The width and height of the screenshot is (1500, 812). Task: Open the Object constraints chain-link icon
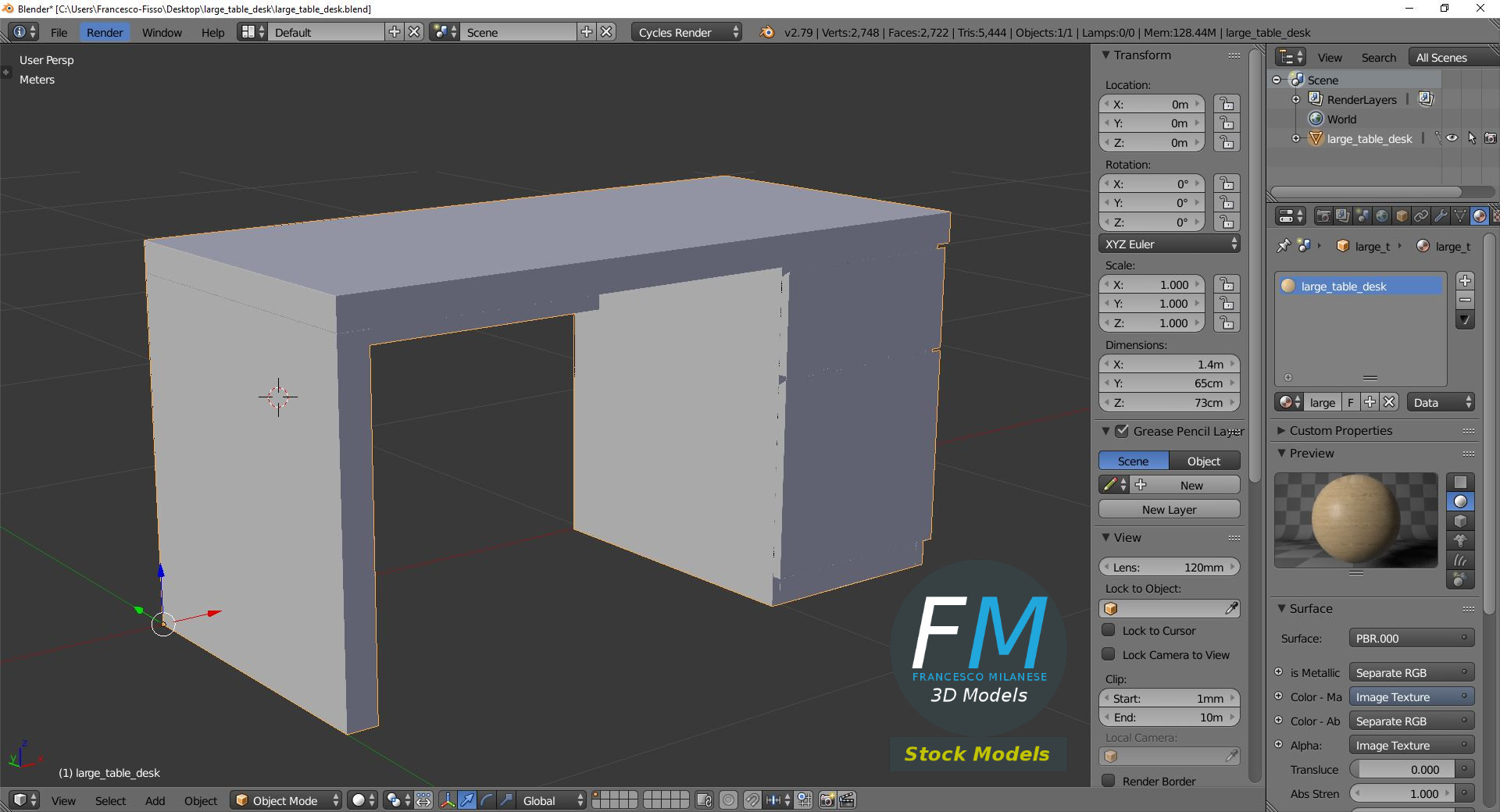click(x=1422, y=216)
